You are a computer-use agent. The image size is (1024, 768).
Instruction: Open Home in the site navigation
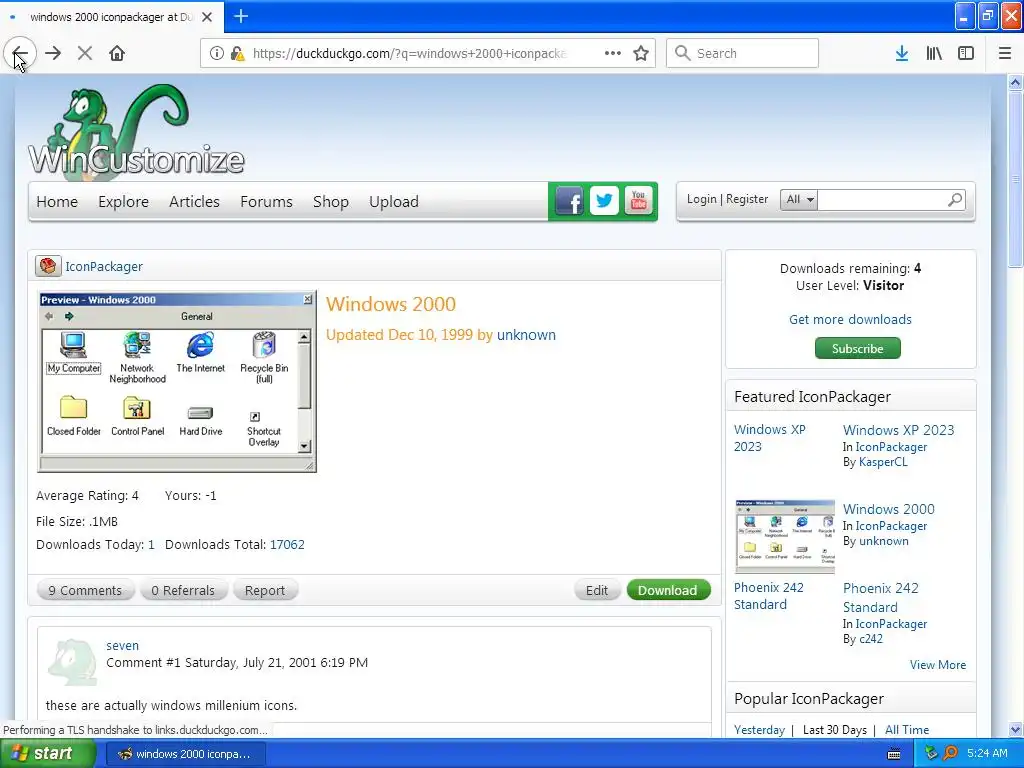pos(57,202)
